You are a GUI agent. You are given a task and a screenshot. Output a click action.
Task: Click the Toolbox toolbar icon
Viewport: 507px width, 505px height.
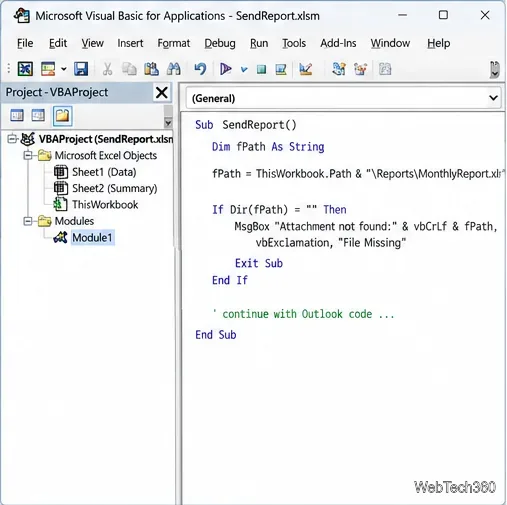[x=385, y=69]
